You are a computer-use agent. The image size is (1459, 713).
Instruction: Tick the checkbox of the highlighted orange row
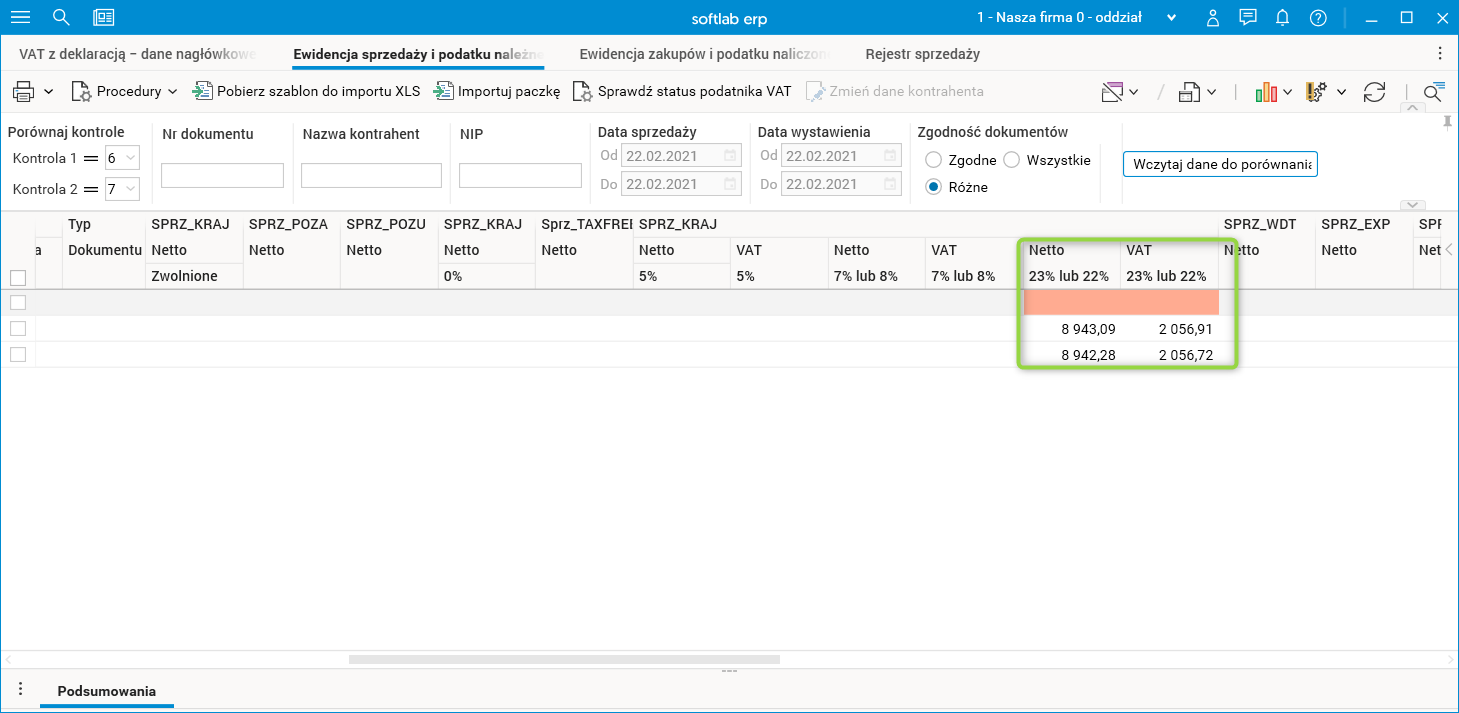(18, 302)
